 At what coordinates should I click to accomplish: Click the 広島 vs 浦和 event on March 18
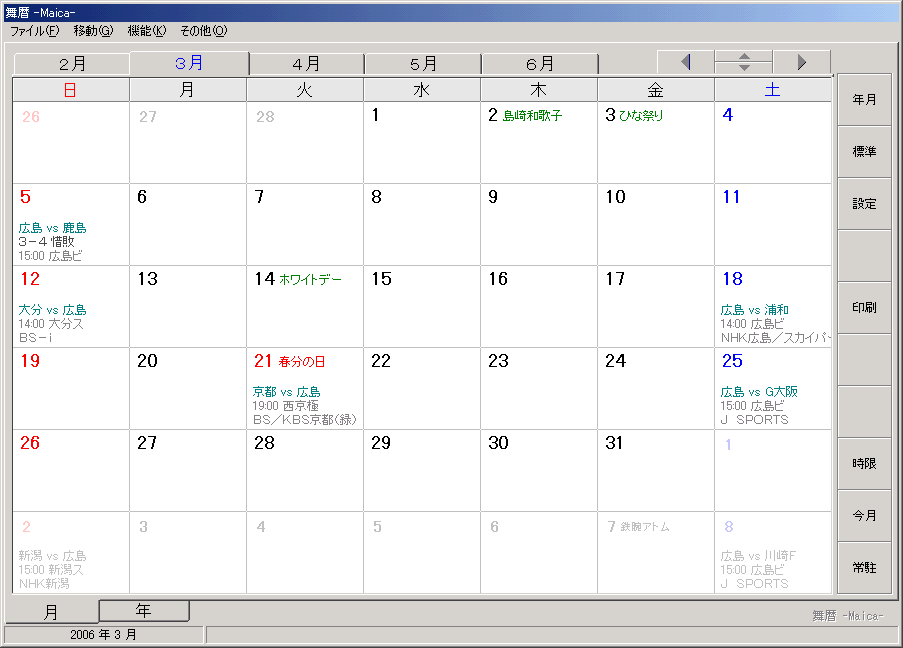pos(755,310)
